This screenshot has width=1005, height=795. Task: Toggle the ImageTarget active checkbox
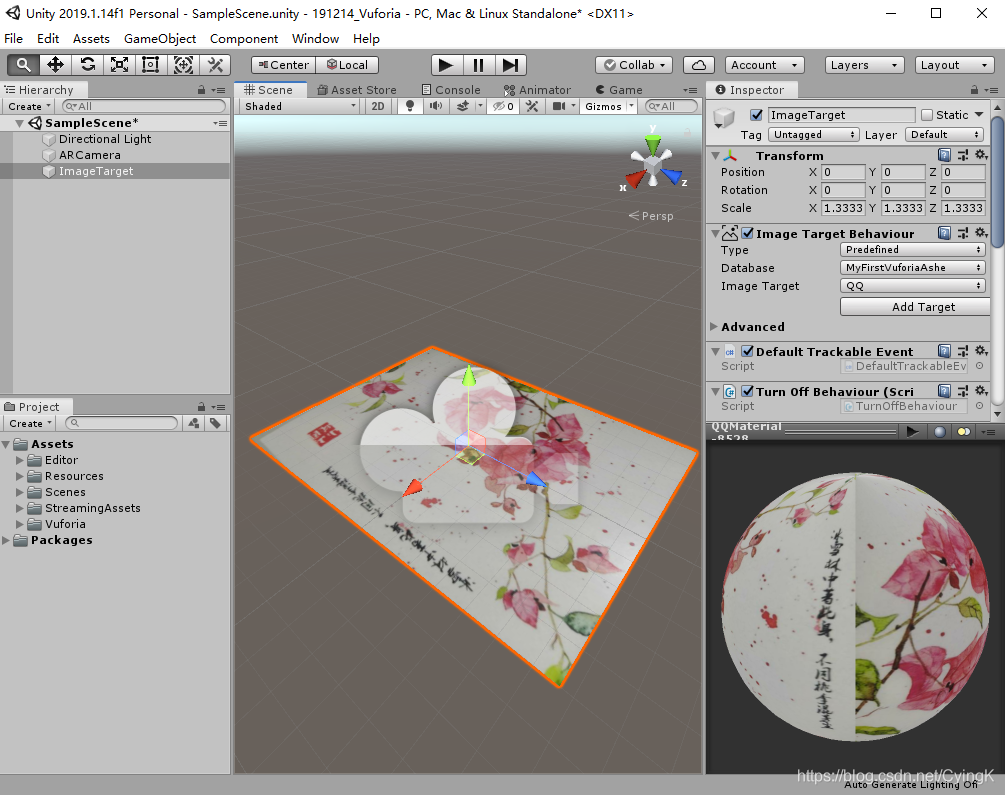pyautogui.click(x=756, y=115)
